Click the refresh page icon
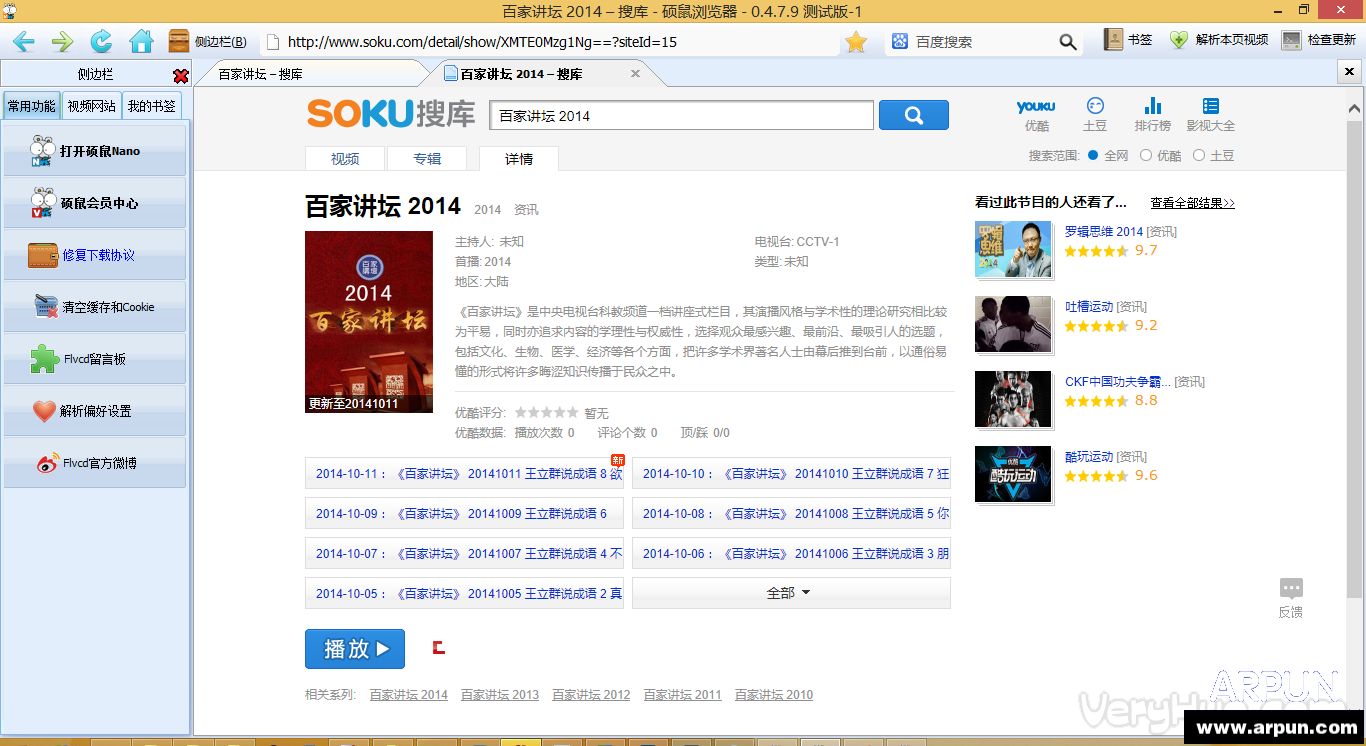The height and width of the screenshot is (746, 1366). tap(101, 41)
